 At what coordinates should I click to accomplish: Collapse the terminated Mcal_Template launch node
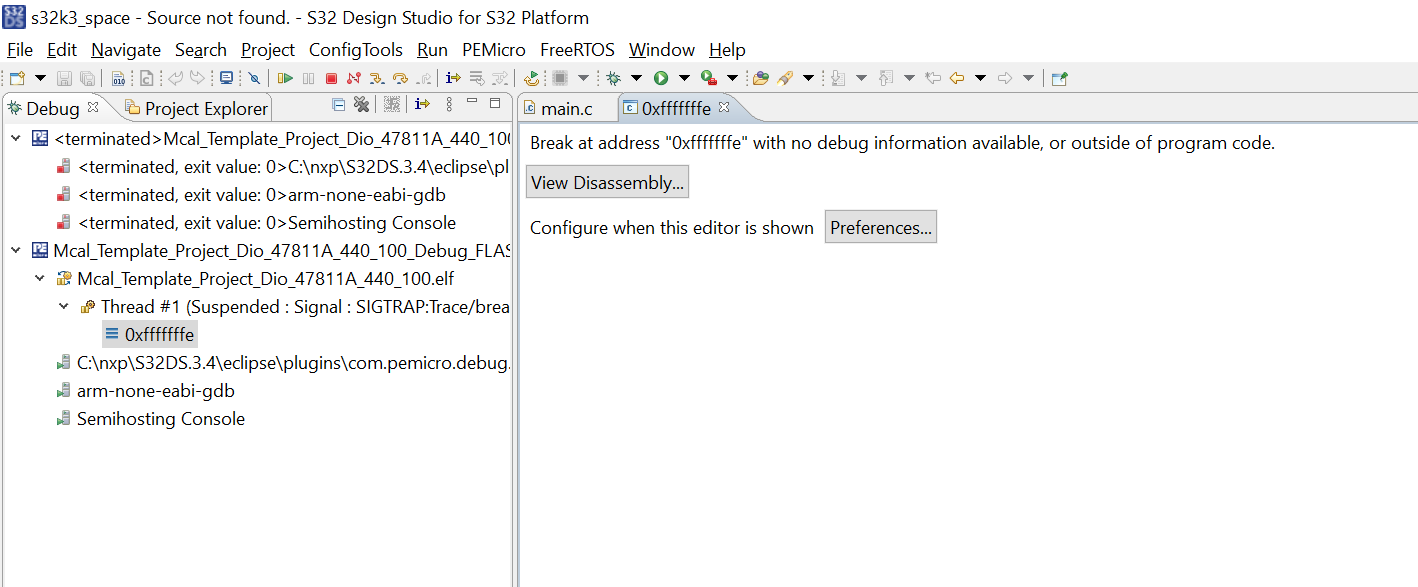pyautogui.click(x=17, y=138)
